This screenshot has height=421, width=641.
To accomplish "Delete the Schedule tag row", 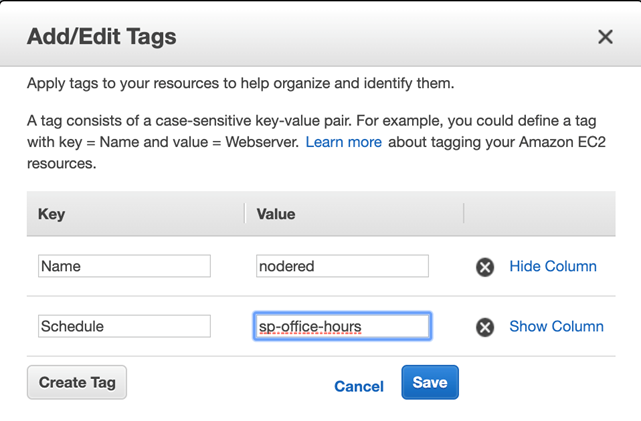I will [485, 327].
